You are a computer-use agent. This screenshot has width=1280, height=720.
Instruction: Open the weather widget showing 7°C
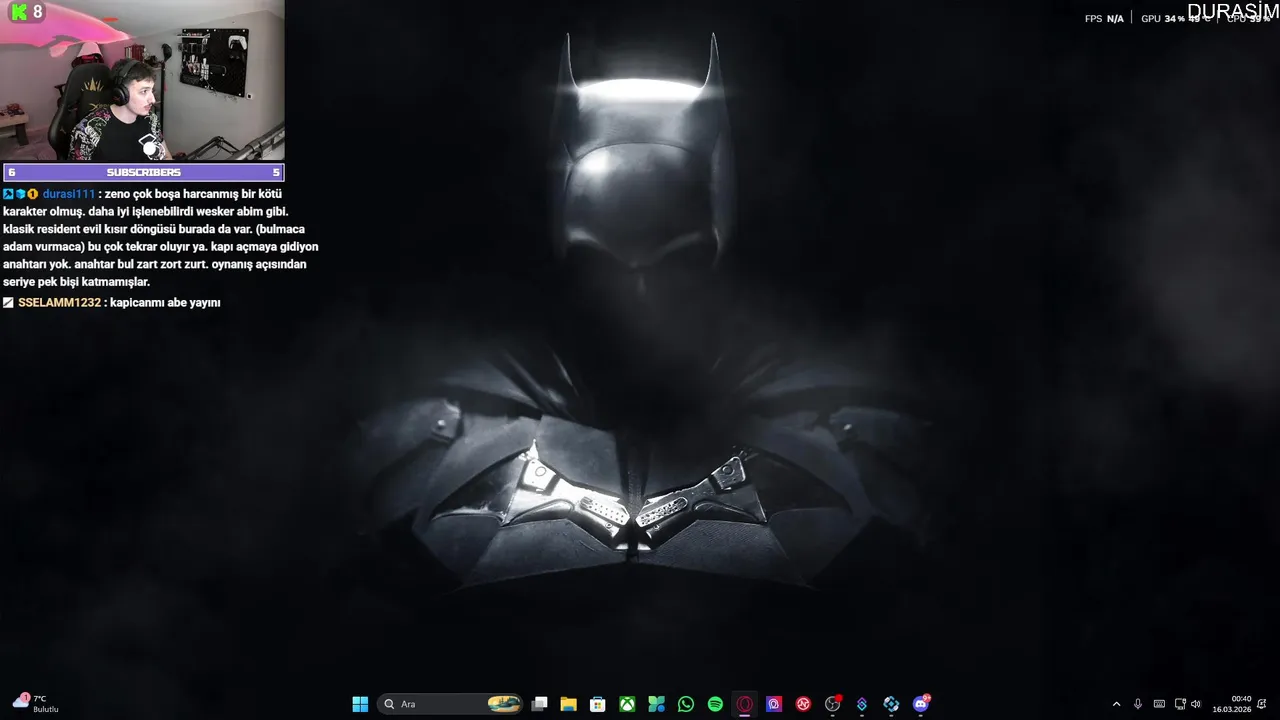pos(36,703)
